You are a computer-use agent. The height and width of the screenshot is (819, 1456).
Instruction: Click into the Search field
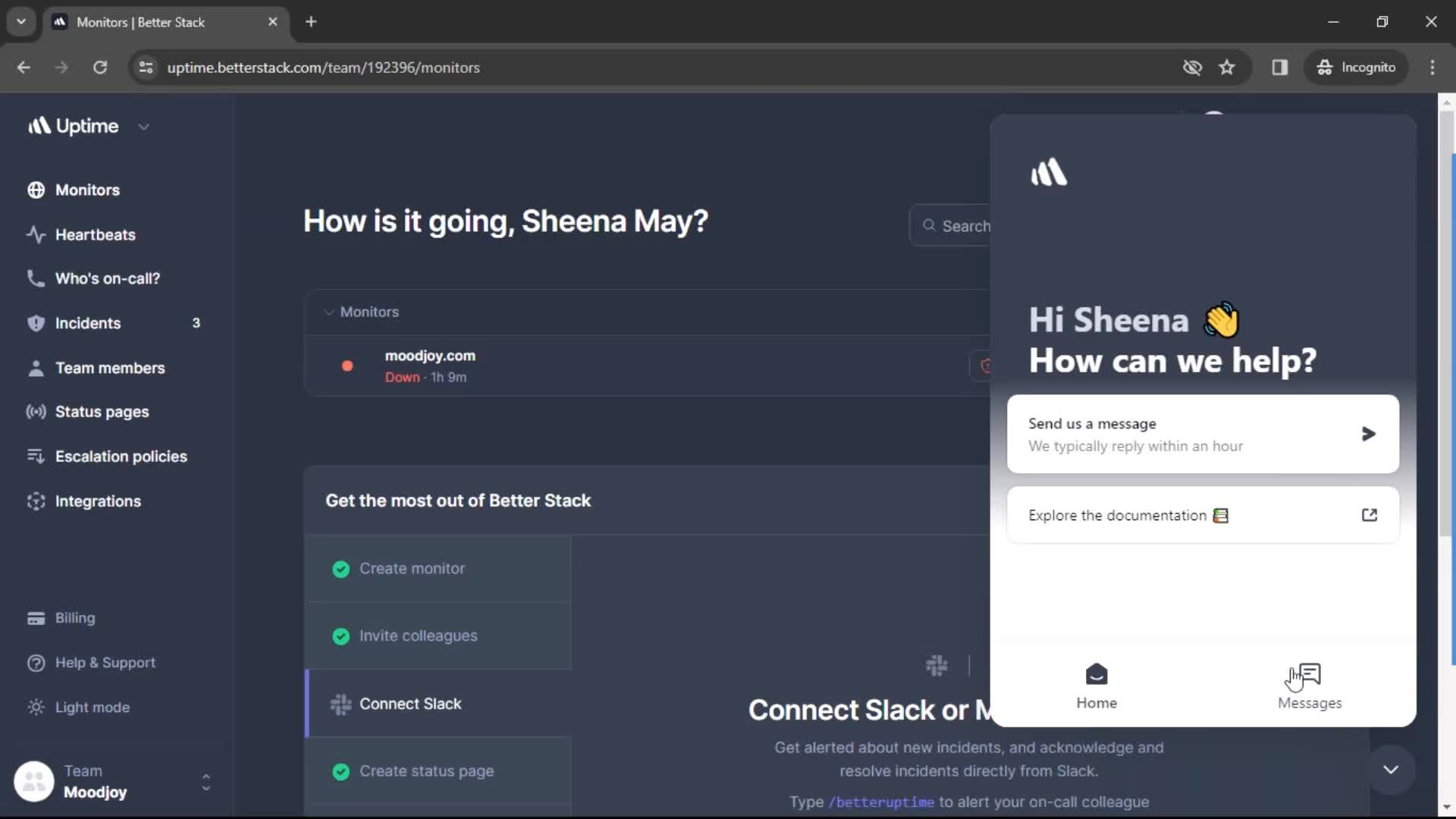(x=951, y=226)
